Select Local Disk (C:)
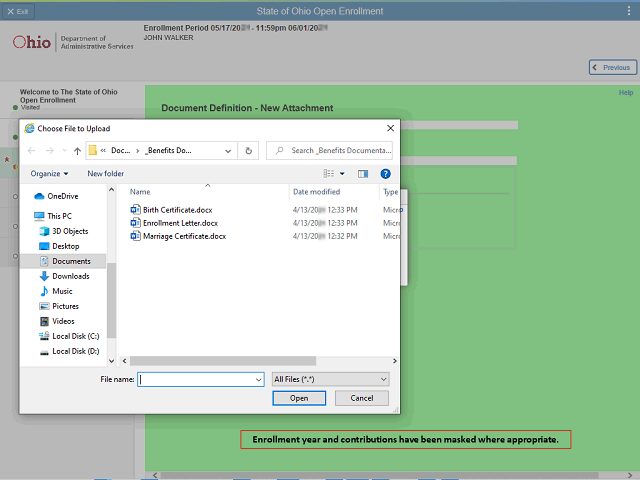The image size is (640, 480). pos(69,336)
